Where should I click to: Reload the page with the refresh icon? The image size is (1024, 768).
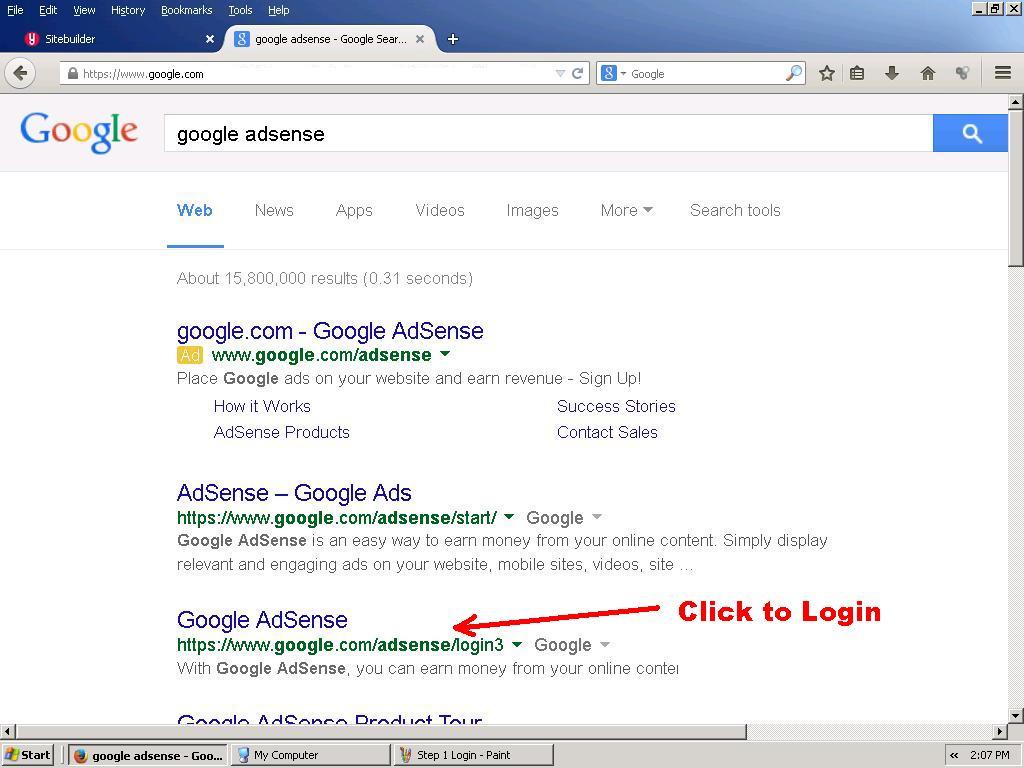click(x=577, y=74)
